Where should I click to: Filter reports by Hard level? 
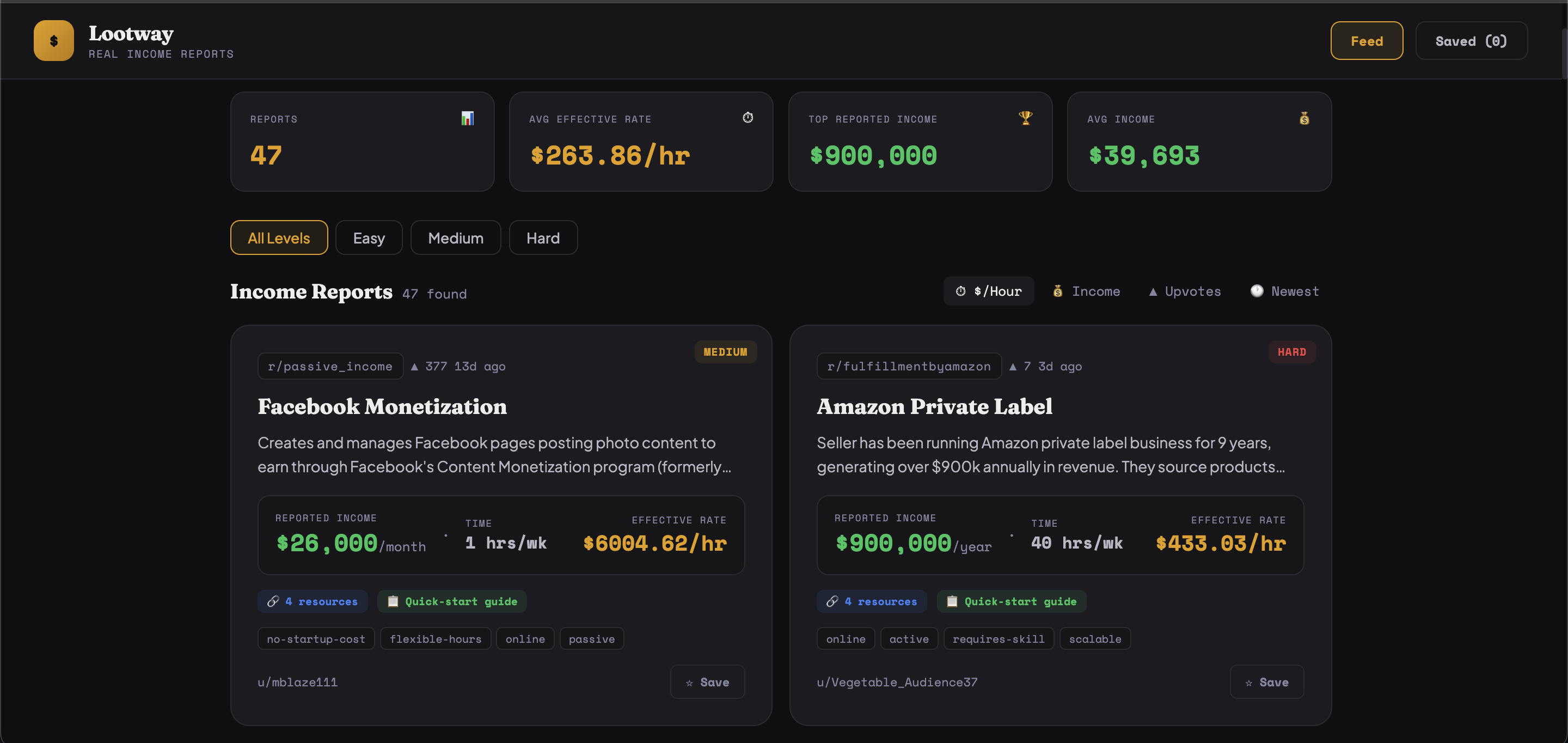(x=543, y=237)
